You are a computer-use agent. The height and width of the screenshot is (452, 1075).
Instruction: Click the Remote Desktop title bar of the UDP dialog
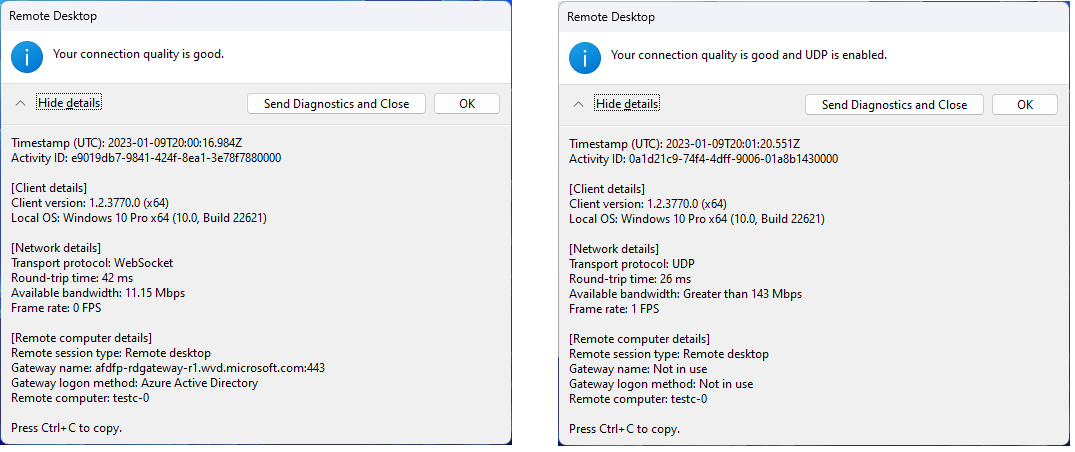pyautogui.click(x=814, y=16)
